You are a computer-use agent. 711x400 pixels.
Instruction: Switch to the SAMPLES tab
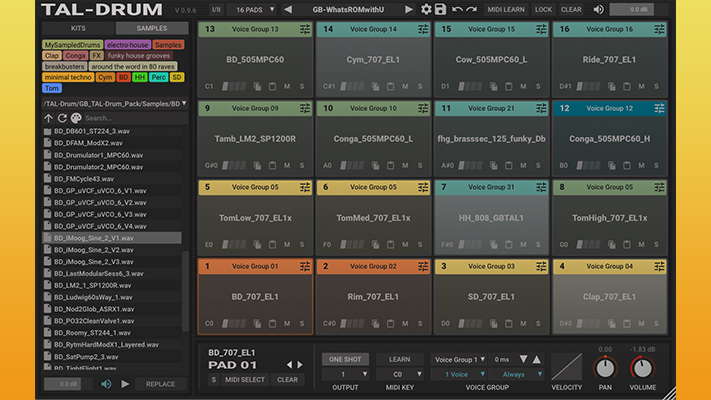151,28
